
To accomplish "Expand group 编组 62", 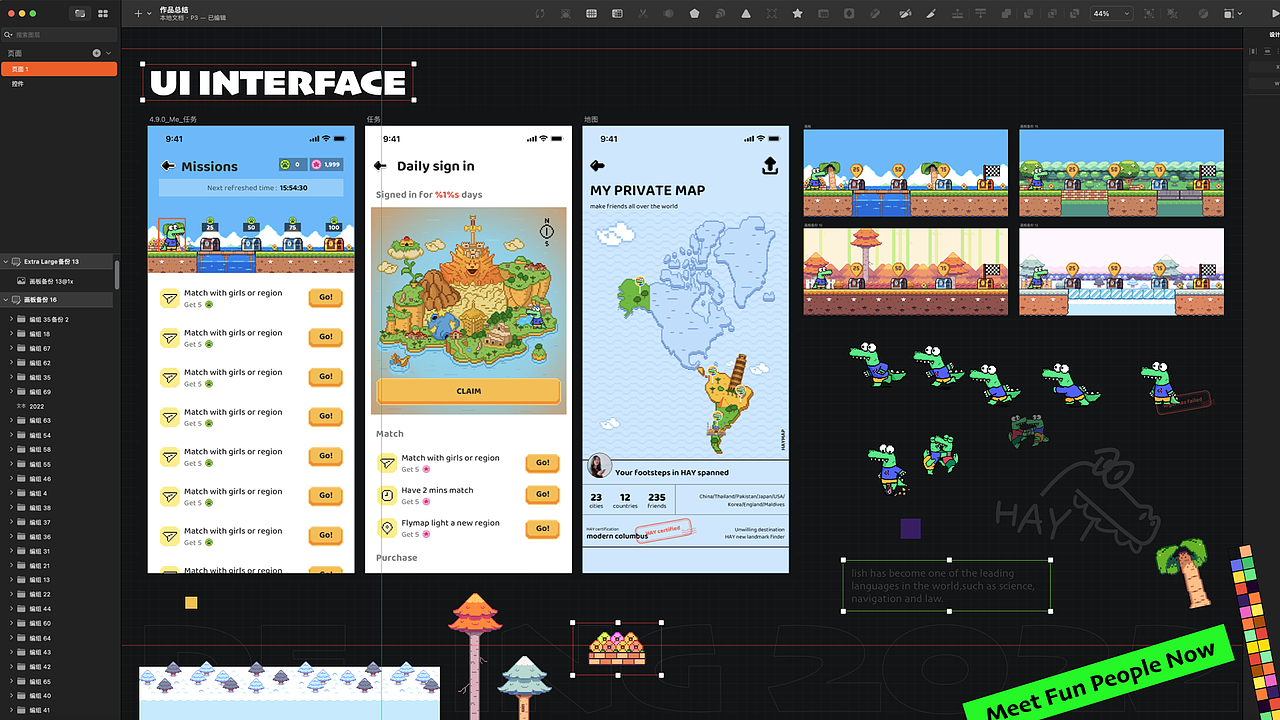I will click(x=11, y=363).
